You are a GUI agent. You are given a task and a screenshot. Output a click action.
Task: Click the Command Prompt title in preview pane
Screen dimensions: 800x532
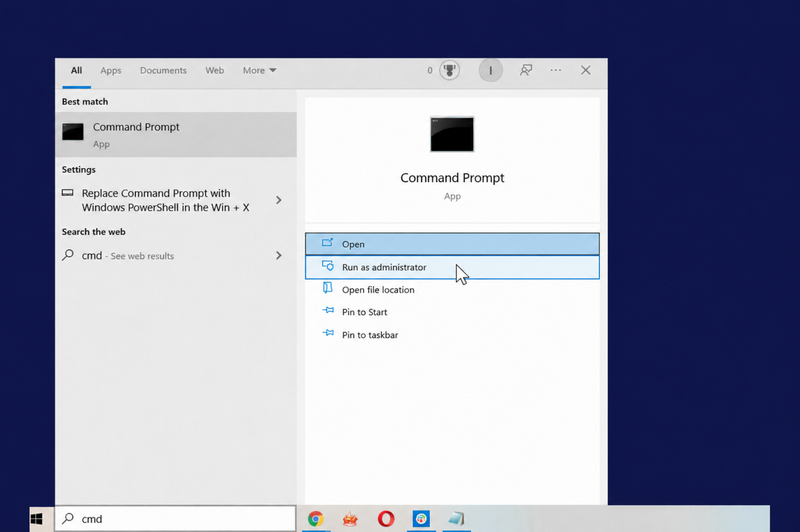[452, 178]
